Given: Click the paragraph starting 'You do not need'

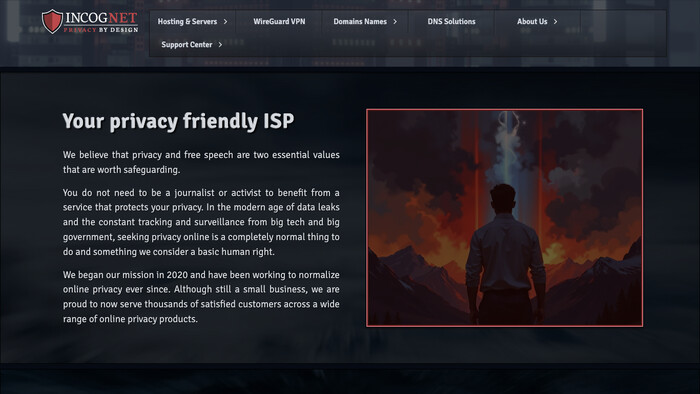Looking at the screenshot, I should [x=201, y=222].
